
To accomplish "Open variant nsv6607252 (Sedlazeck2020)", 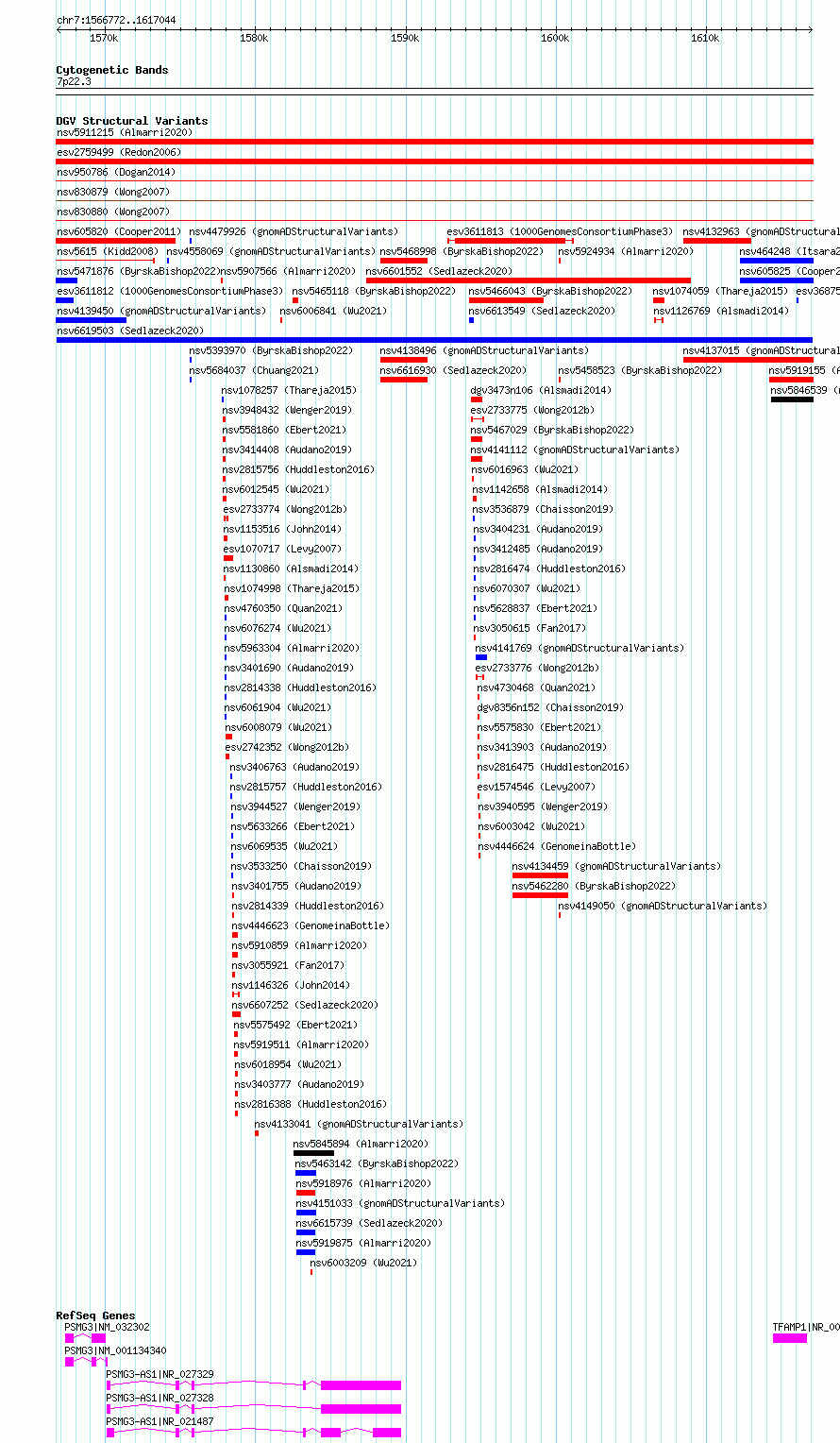I will click(x=305, y=1005).
